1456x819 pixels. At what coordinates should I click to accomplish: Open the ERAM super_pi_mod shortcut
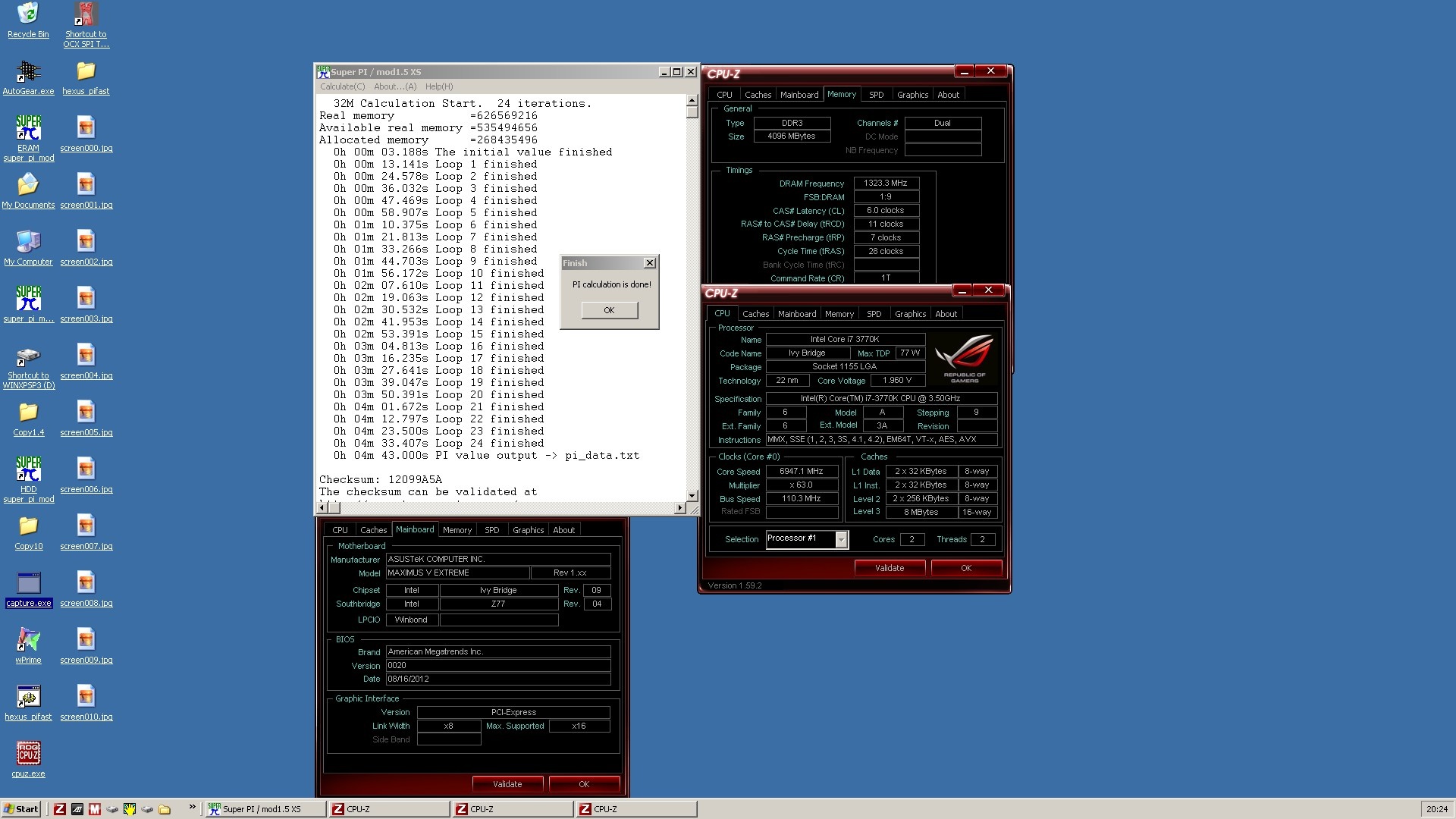click(x=28, y=128)
